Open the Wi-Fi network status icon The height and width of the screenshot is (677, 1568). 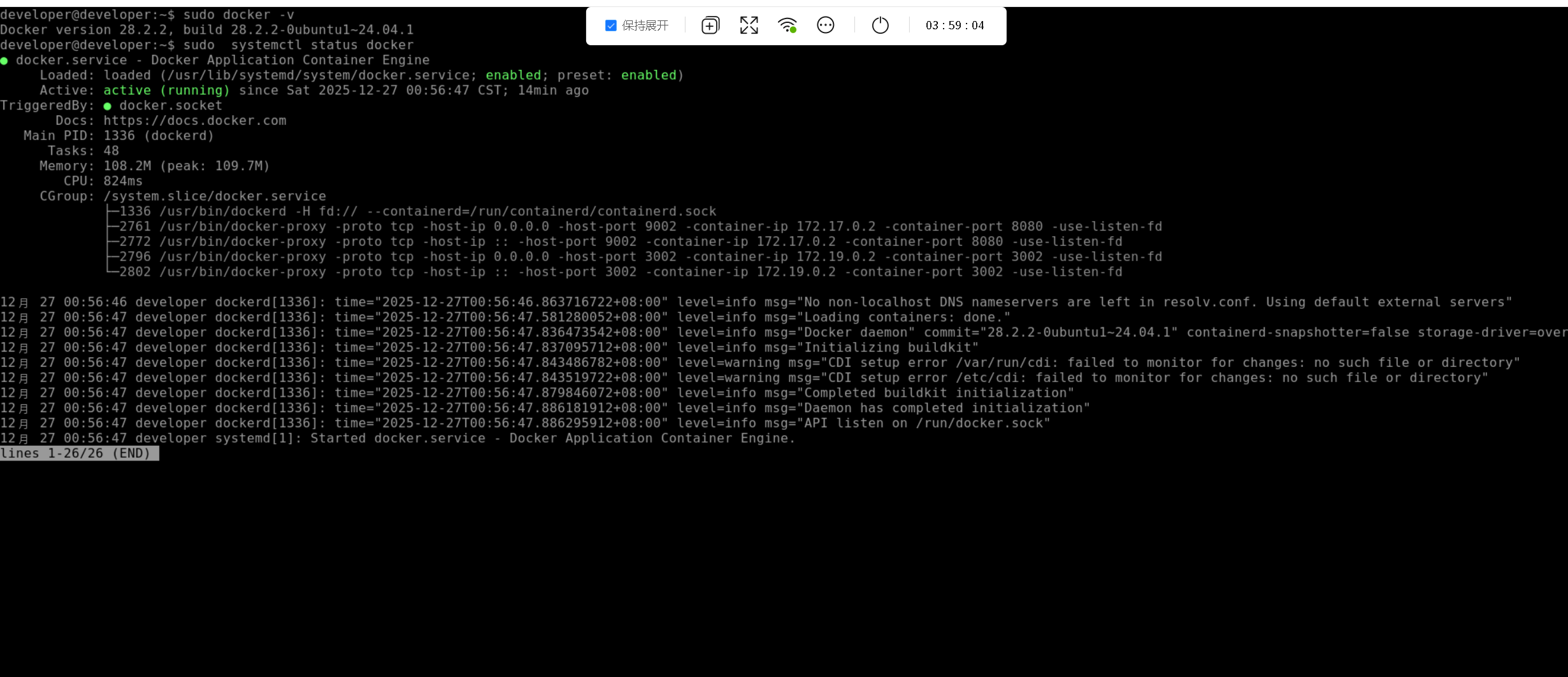pyautogui.click(x=788, y=25)
